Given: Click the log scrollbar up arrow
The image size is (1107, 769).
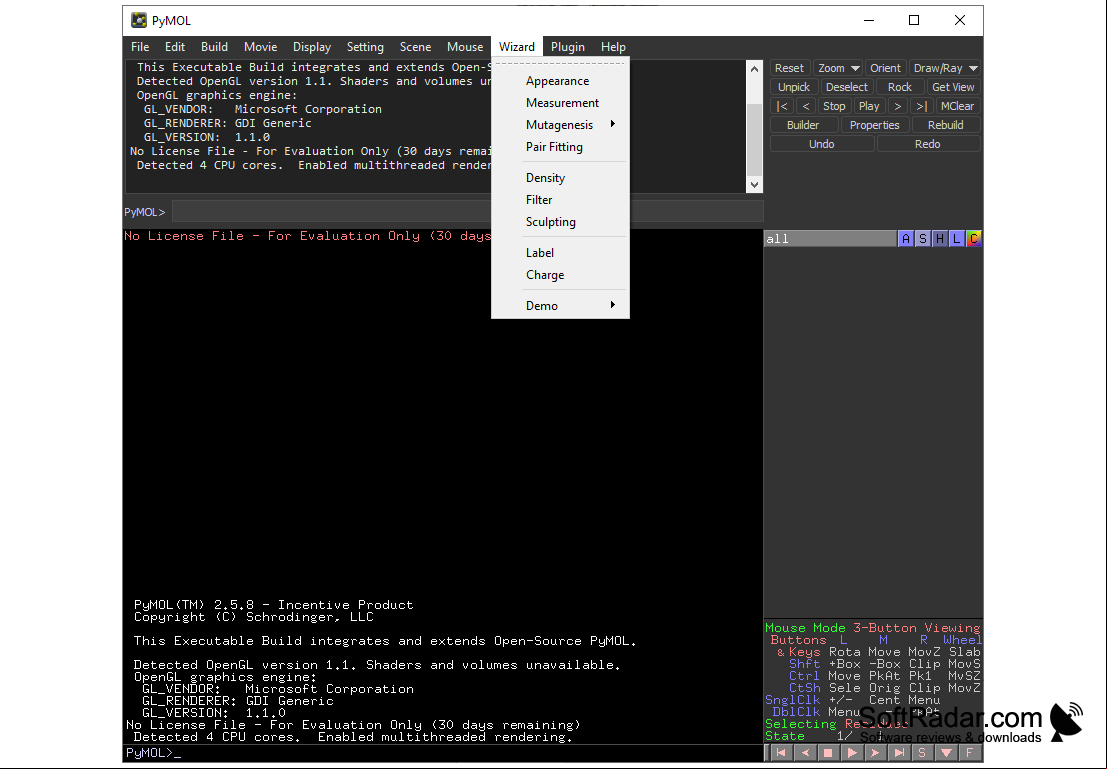Looking at the screenshot, I should coord(754,68).
